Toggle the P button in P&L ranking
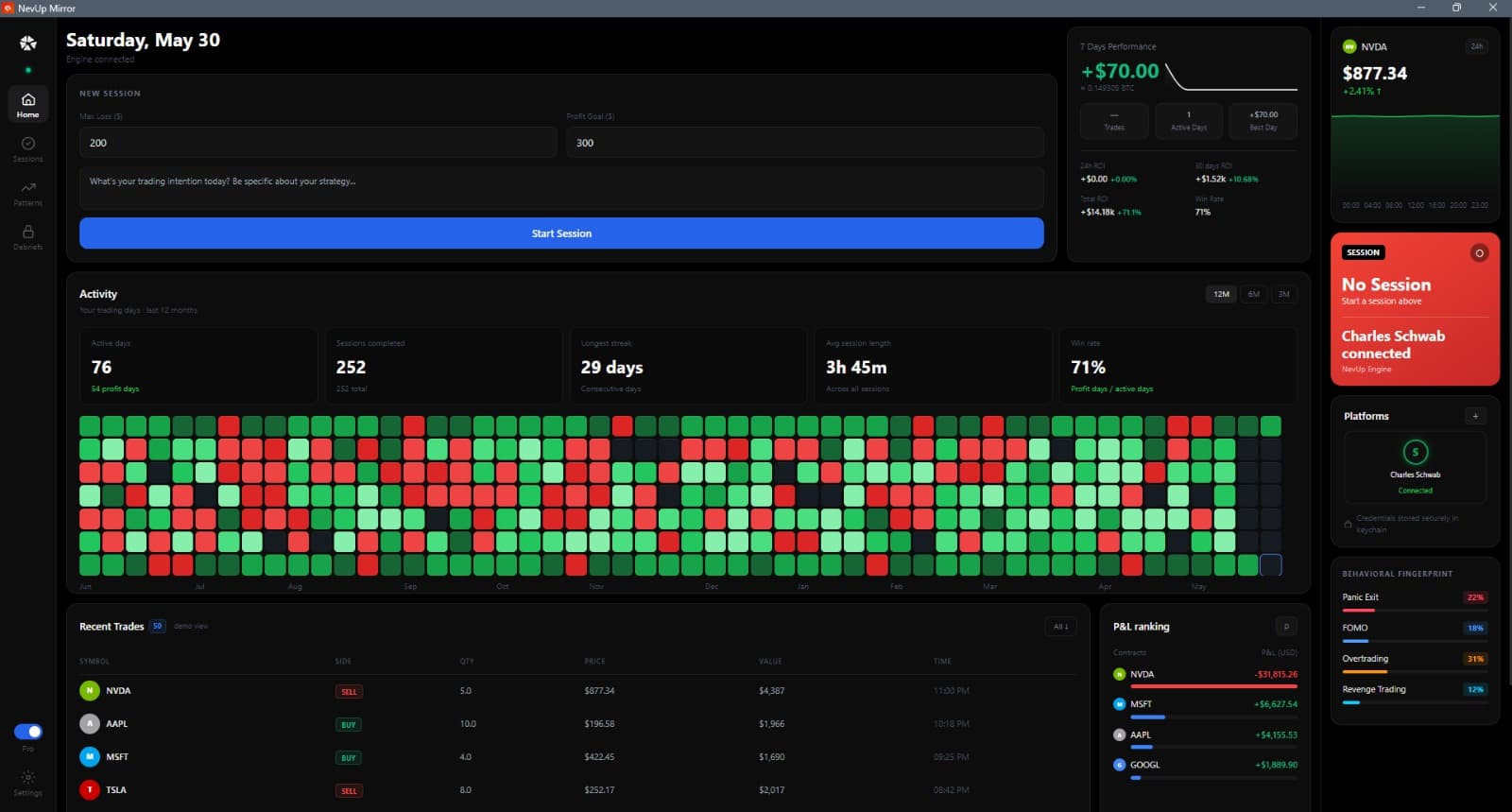Screen dimensions: 1512x812 [1286, 626]
